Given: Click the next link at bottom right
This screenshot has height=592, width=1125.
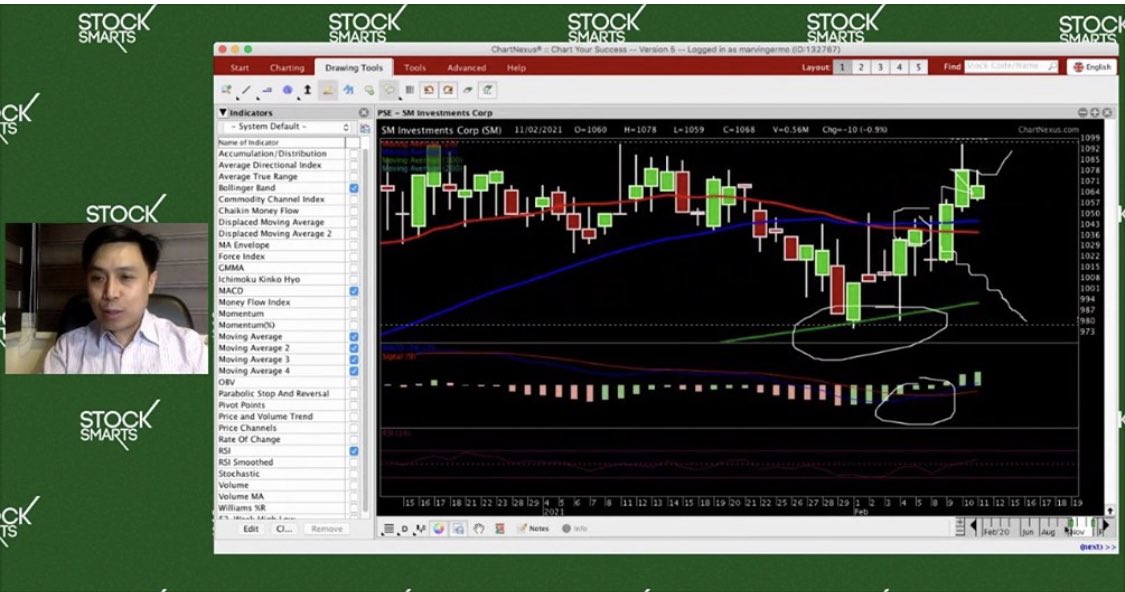Looking at the screenshot, I should 1097,547.
